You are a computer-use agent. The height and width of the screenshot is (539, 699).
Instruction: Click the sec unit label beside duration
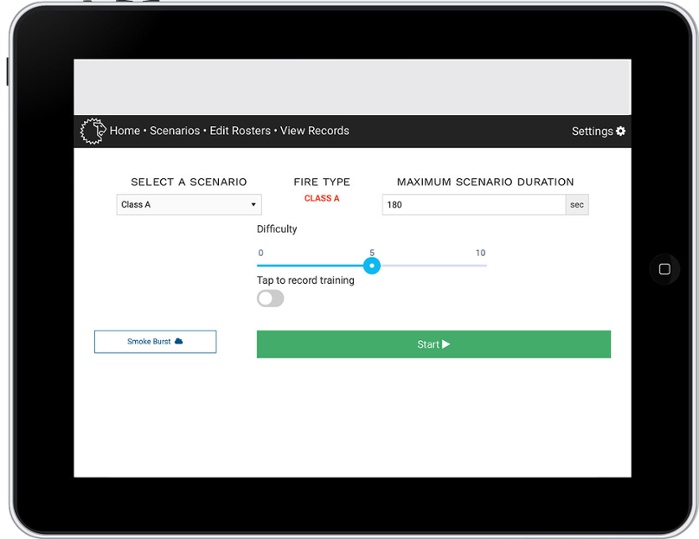pos(577,205)
